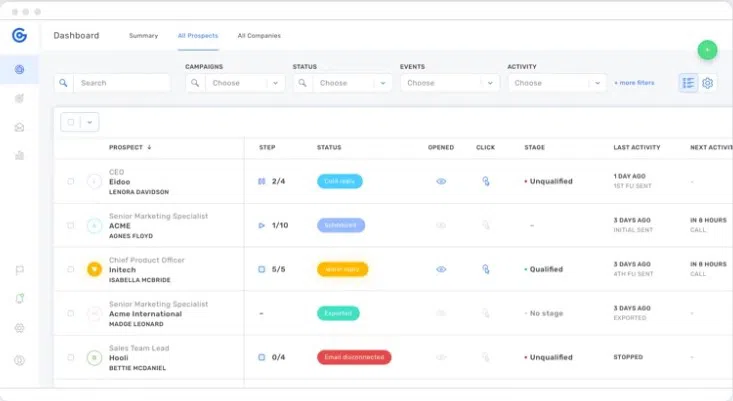Viewport: 733px width, 401px height.
Task: Go to the All Companies tab
Action: point(257,36)
